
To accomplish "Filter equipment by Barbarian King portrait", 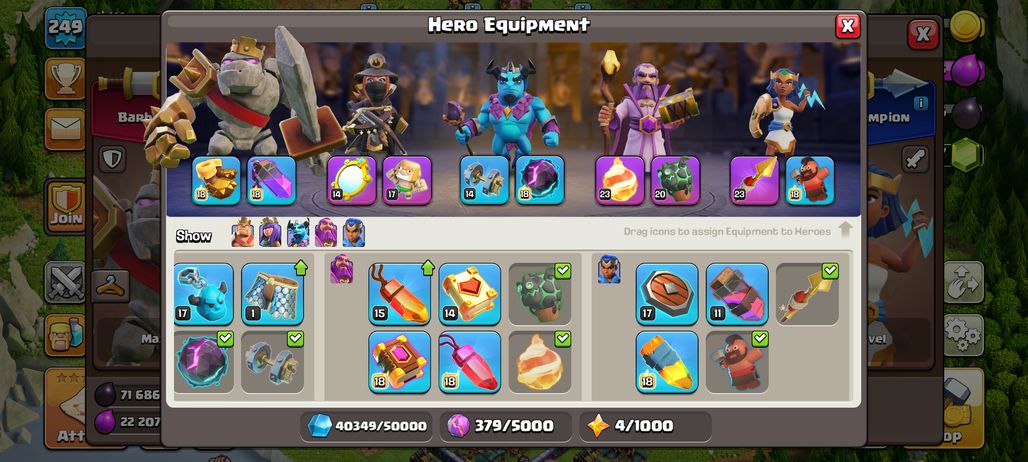I will click(x=243, y=233).
